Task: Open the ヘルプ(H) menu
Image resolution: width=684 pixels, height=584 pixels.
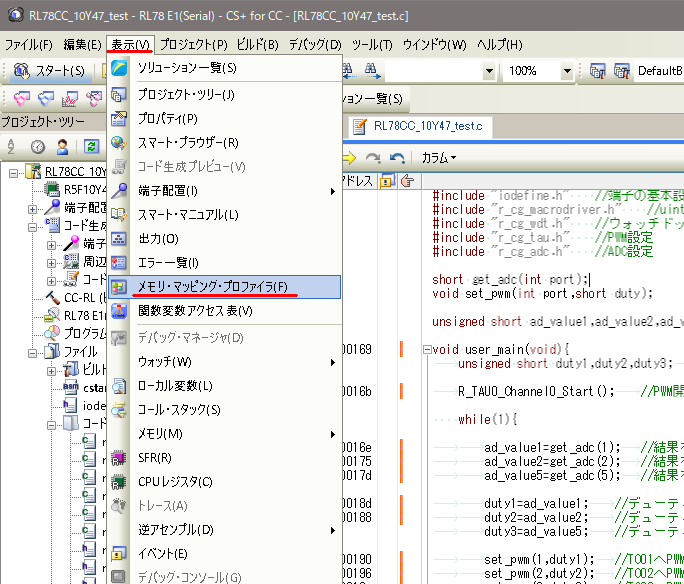Action: (499, 44)
